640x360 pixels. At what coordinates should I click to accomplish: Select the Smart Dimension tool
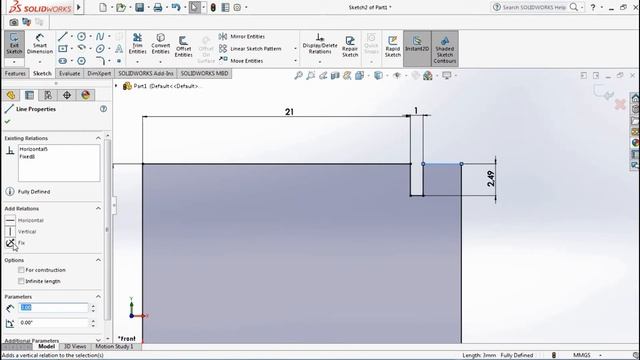[40, 44]
